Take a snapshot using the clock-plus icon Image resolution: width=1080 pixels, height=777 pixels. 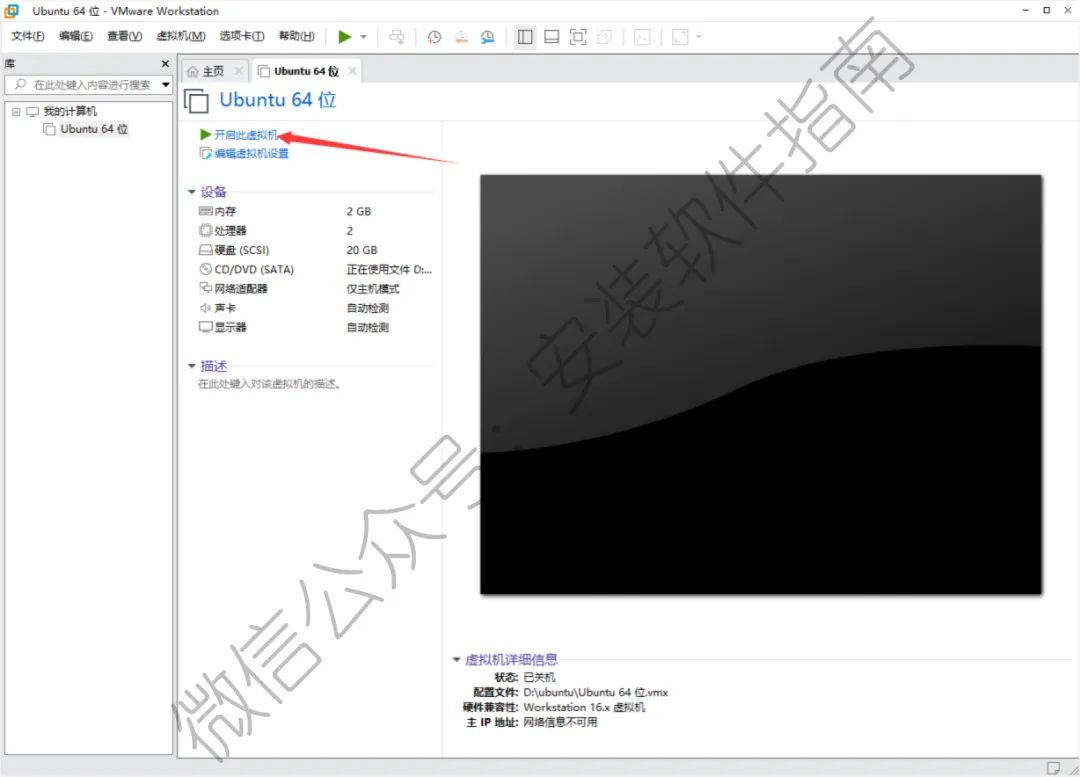click(x=434, y=37)
